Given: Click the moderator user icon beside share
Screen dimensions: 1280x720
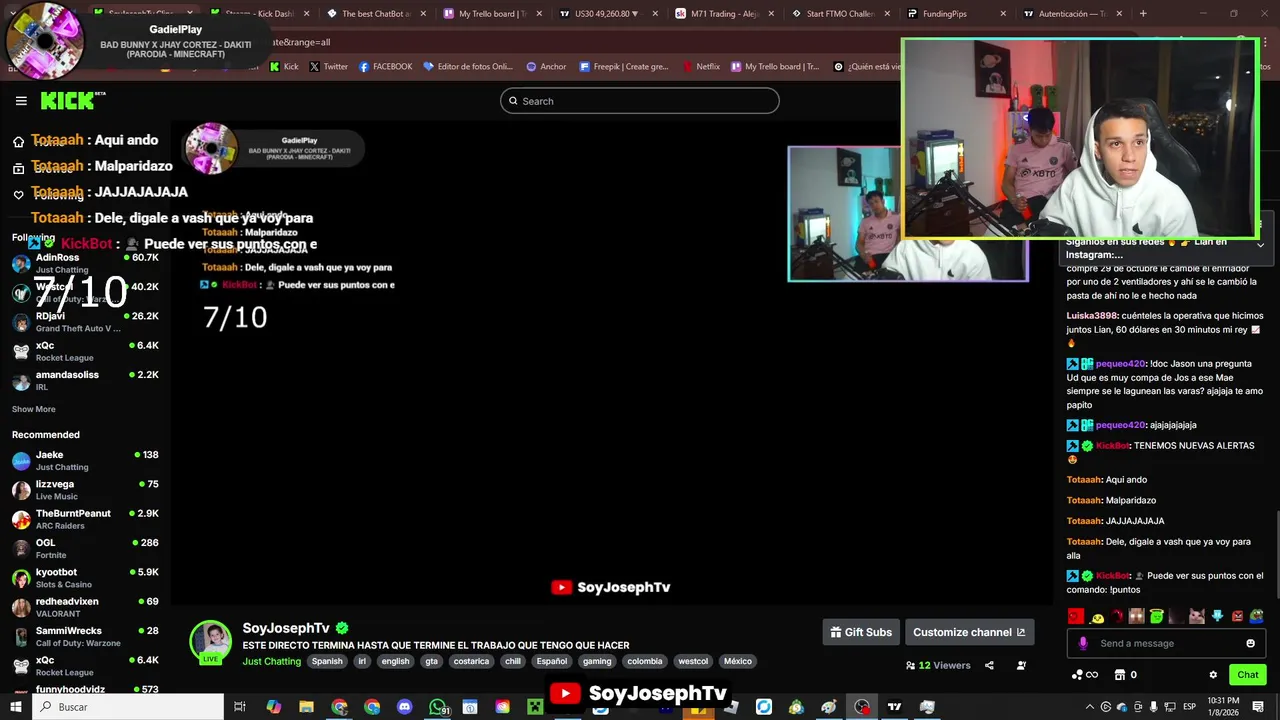Looking at the screenshot, I should pyautogui.click(x=1021, y=665).
